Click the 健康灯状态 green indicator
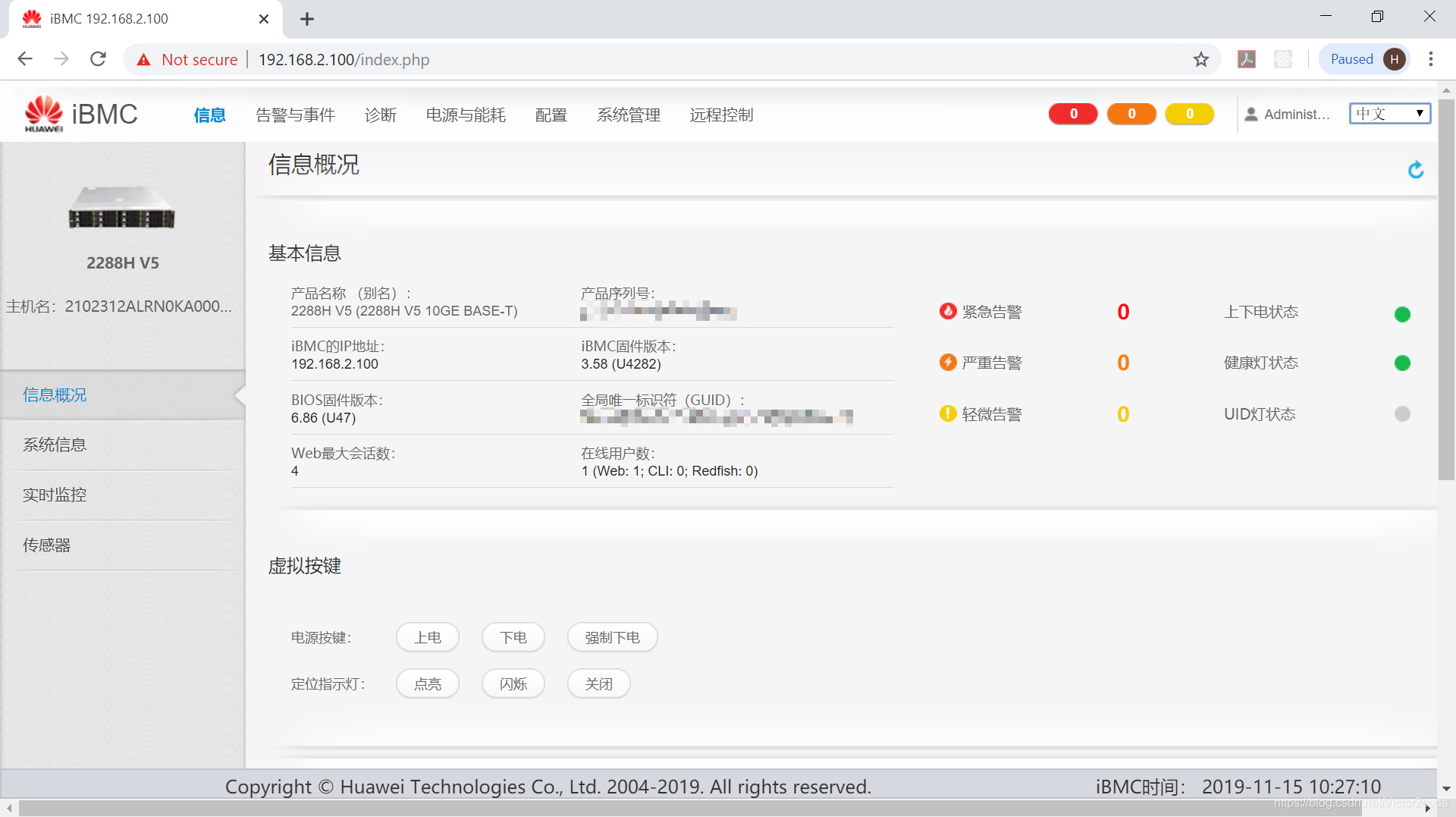Viewport: 1456px width, 817px height. point(1402,363)
